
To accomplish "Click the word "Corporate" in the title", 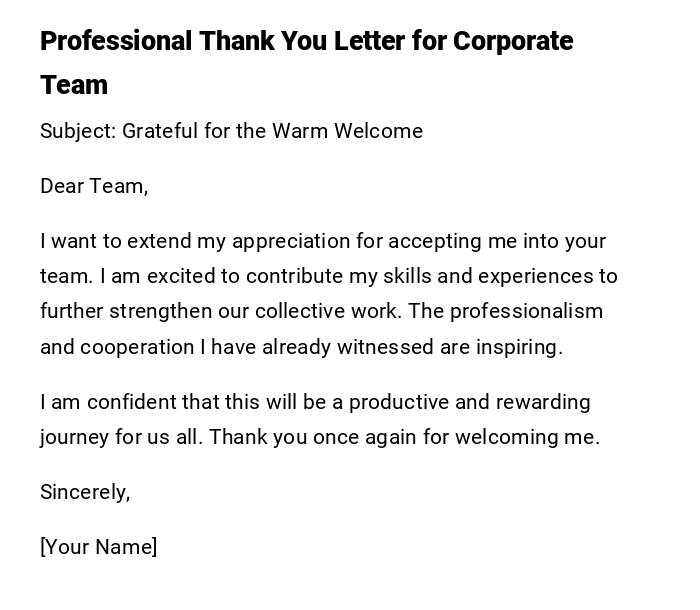I will 513,42.
